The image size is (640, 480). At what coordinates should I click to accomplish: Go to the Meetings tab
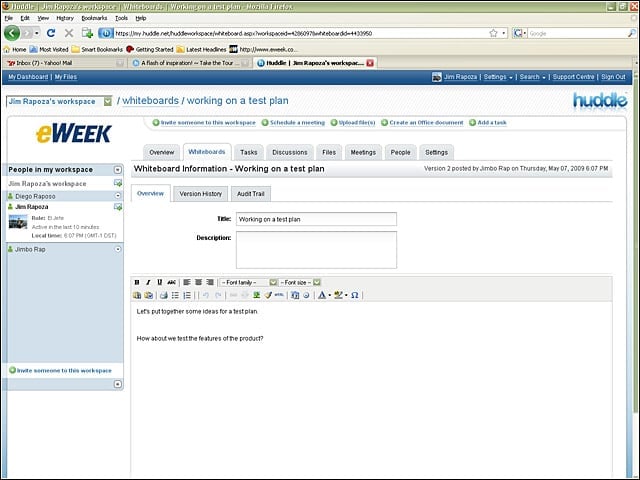click(x=363, y=152)
